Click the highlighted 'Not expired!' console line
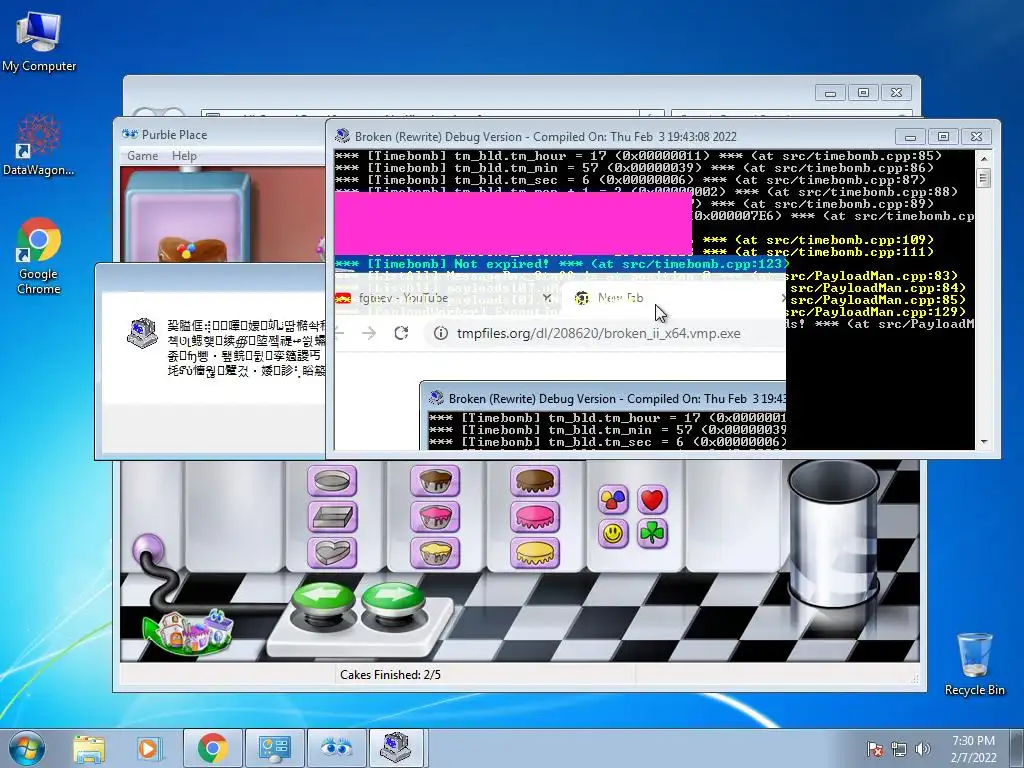The image size is (1024, 768). (562, 264)
